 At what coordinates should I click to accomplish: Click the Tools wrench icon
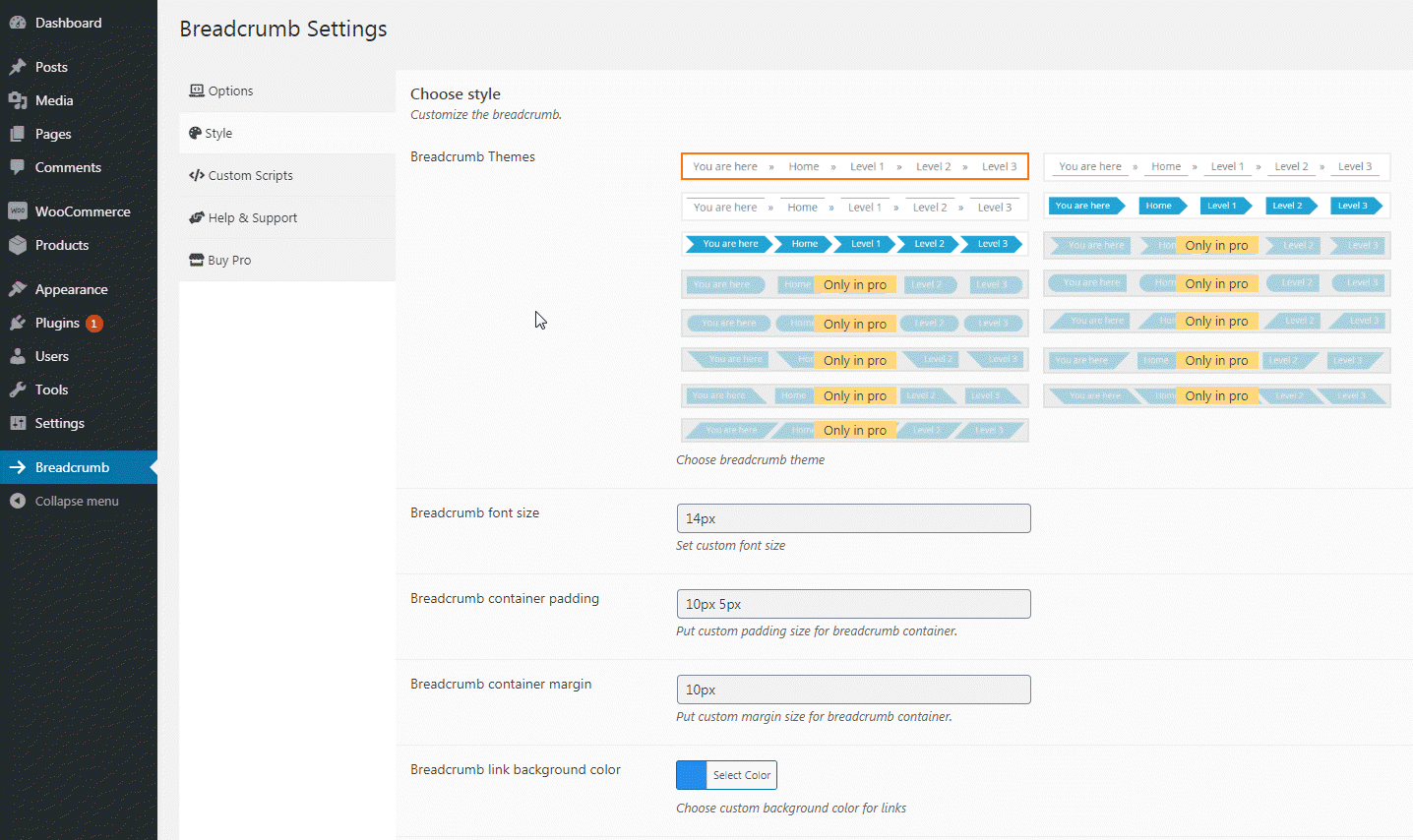tap(18, 390)
